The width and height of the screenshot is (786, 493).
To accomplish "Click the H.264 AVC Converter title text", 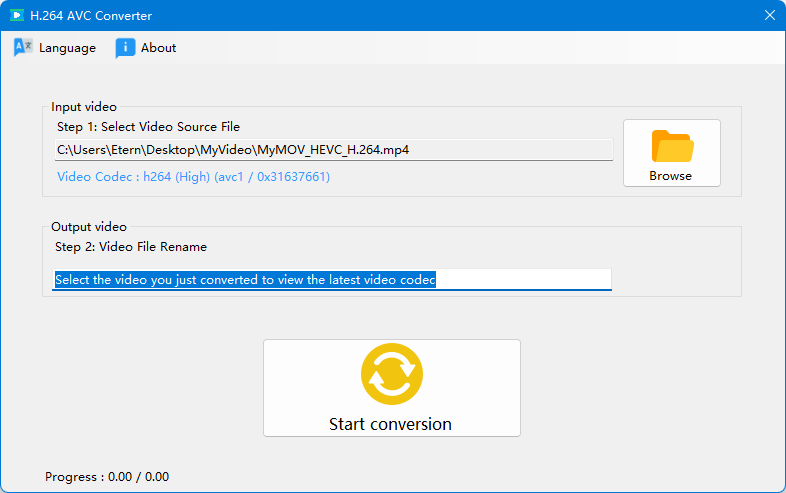I will 91,16.
